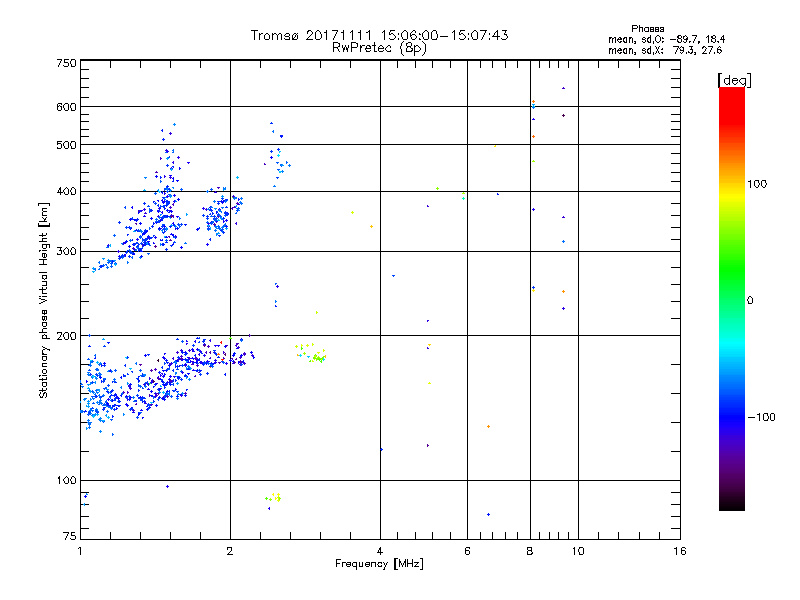800x600 pixels.
Task: Click the x-axis tick label '16'
Action: 680,551
